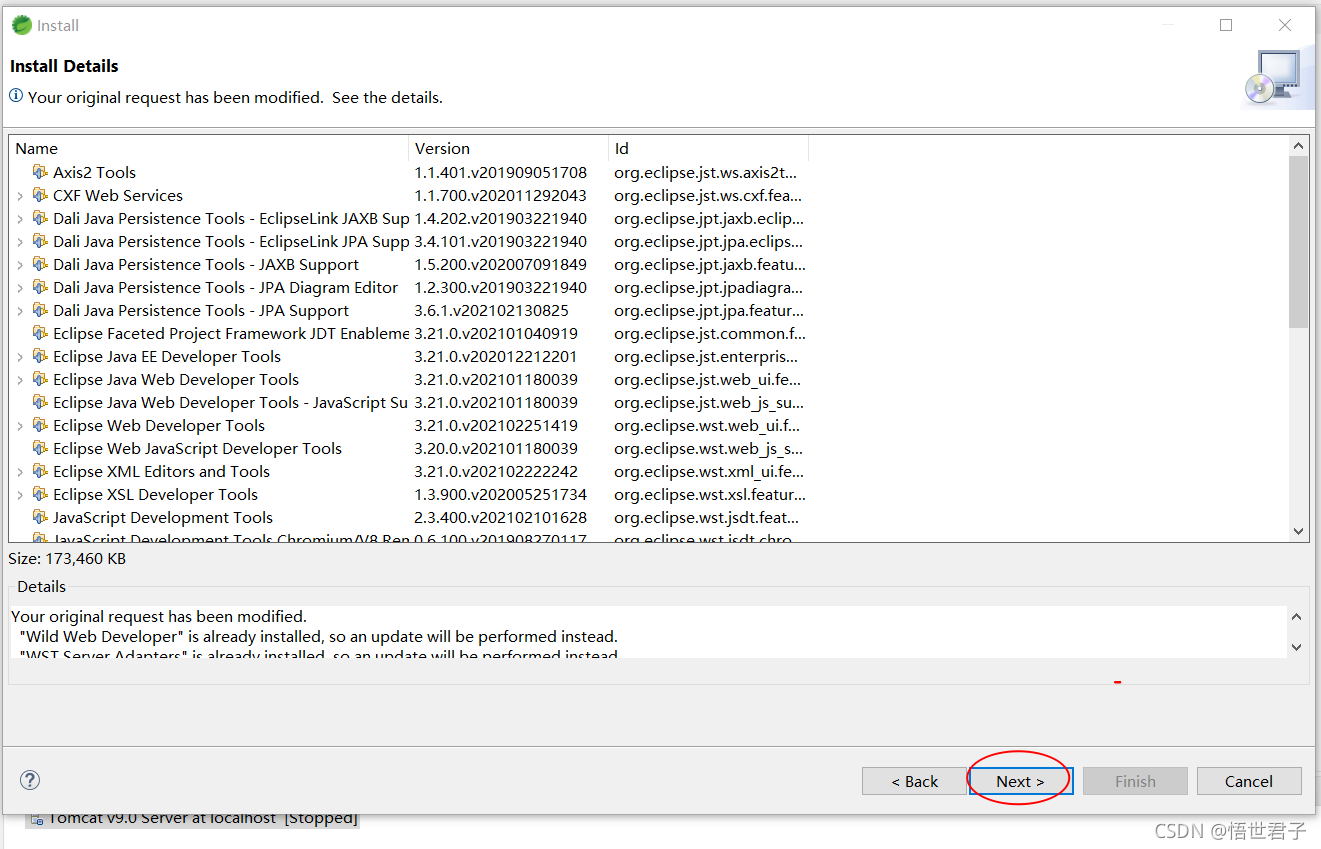Click the feature list scrollbar down arrow

pyautogui.click(x=1298, y=531)
